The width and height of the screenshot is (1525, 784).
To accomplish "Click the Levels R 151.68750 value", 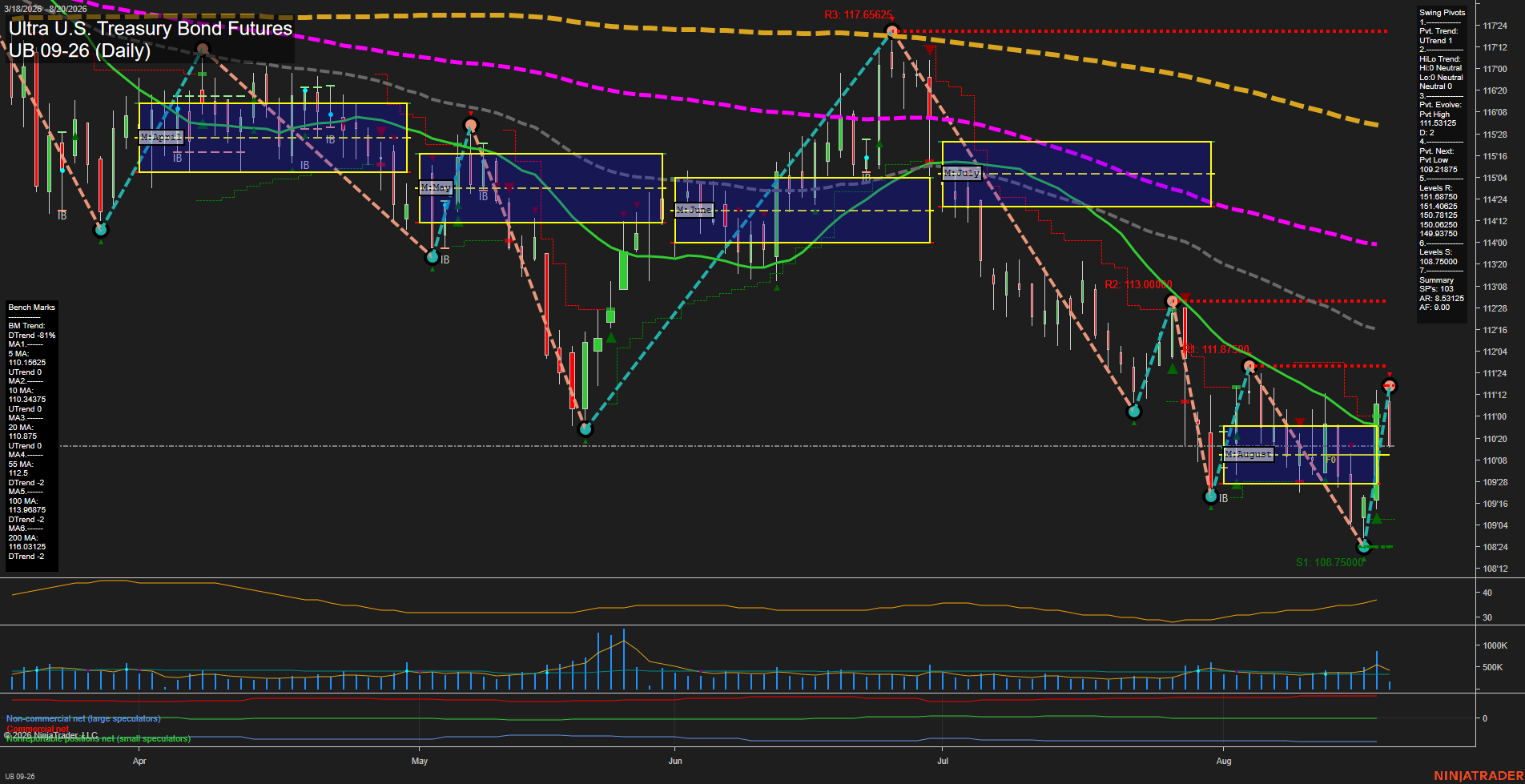I will tap(1438, 197).
